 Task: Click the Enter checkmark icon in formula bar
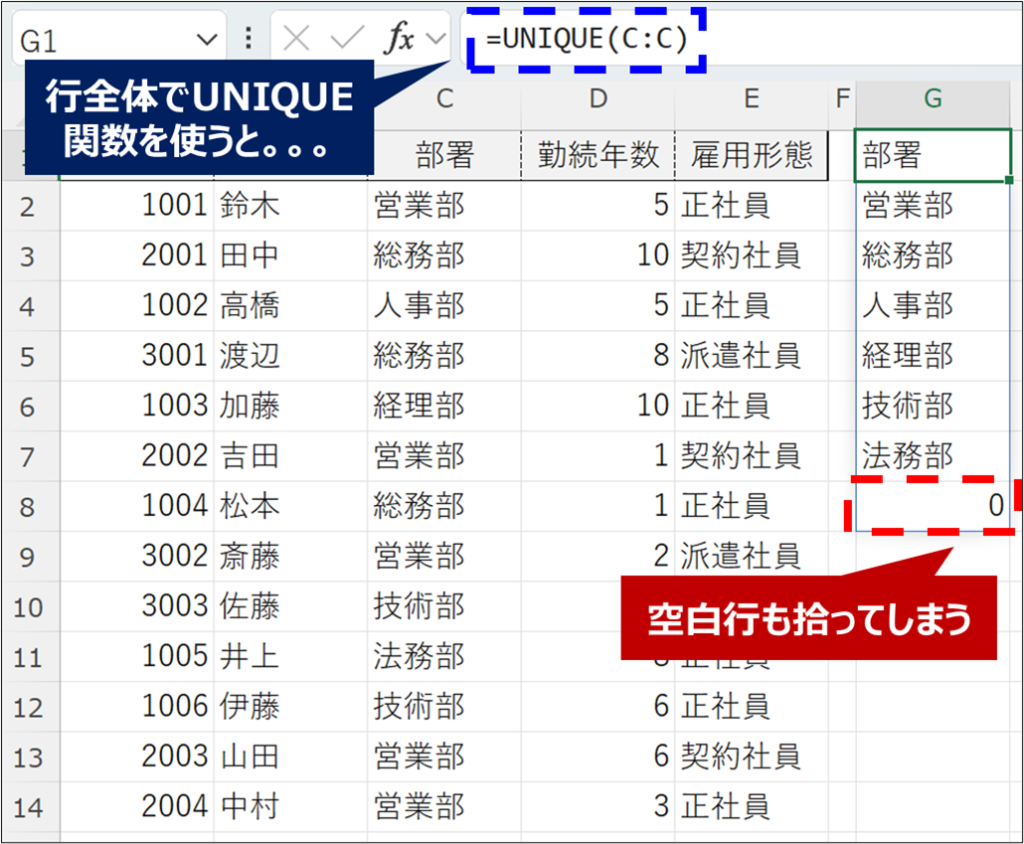347,40
